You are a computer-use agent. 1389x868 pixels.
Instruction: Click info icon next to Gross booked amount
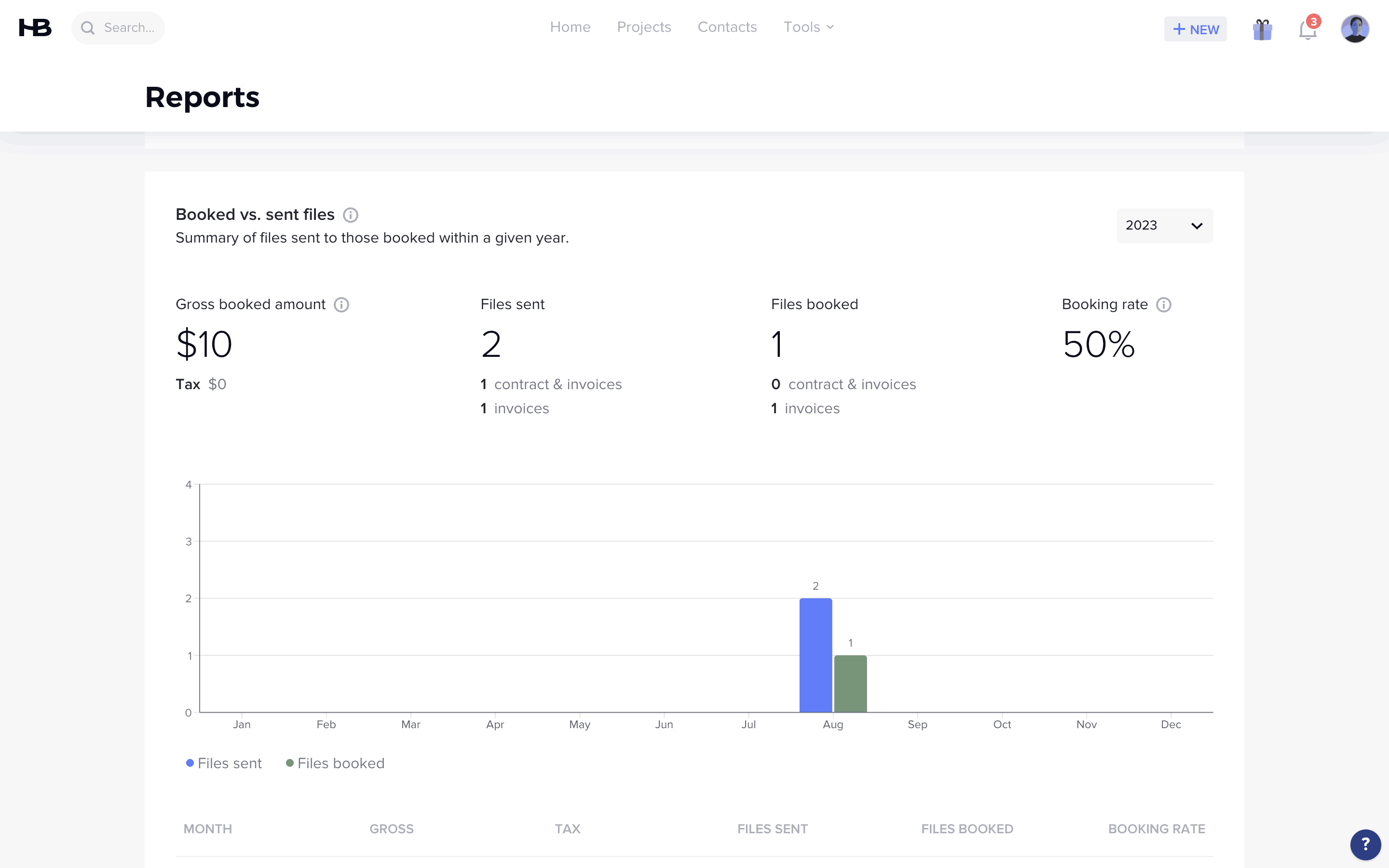click(x=341, y=305)
